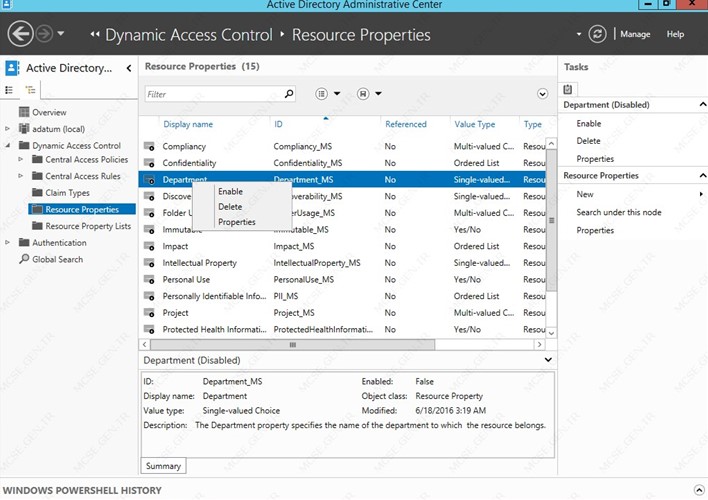The height and width of the screenshot is (500, 708).
Task: Click the PII_MS ID cell
Action: [x=285, y=296]
